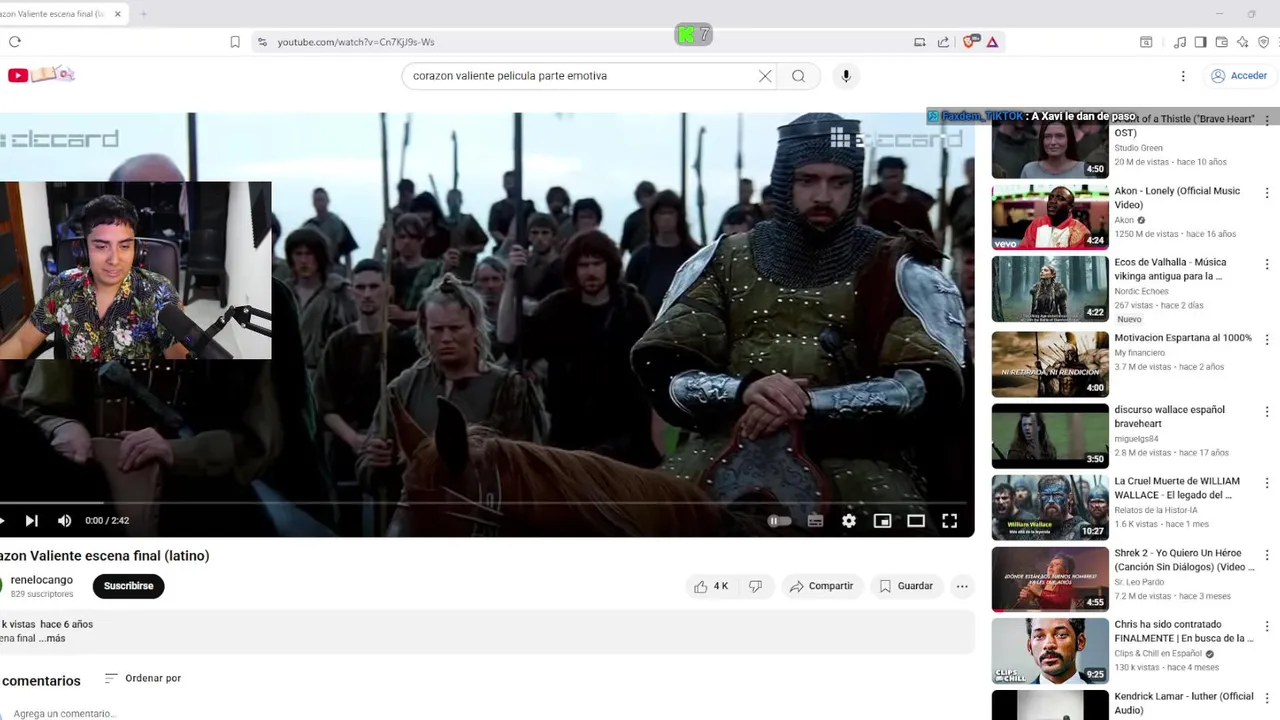
Task: Toggle the autoplay switch in the player
Action: point(779,521)
